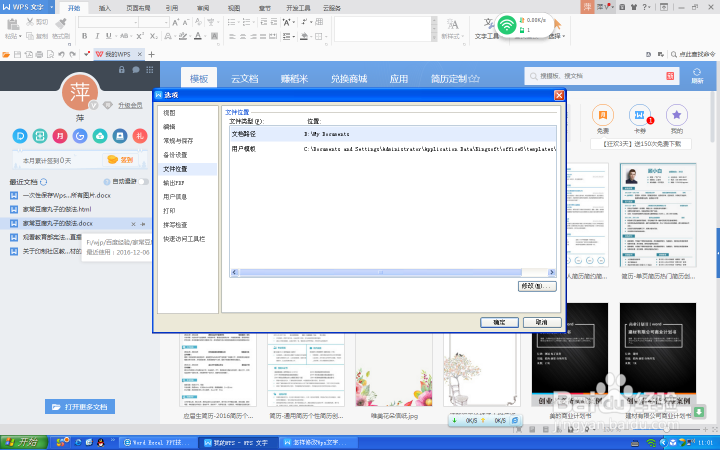
Task: Open the underline style dropdown arrow
Action: click(x=114, y=36)
